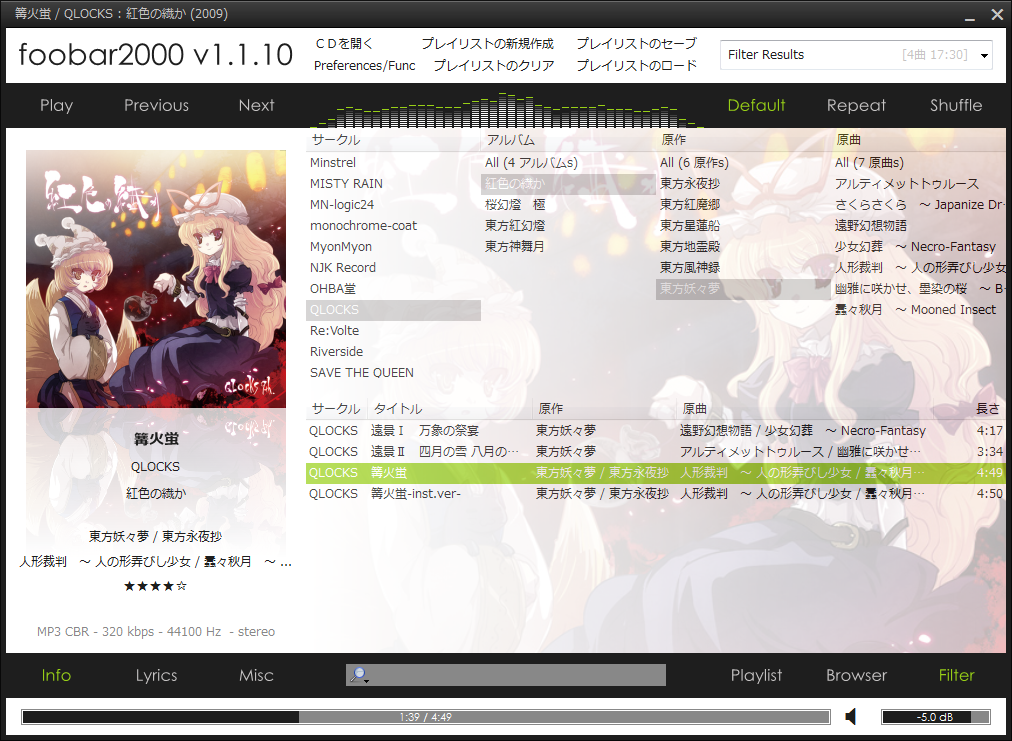1012x741 pixels.
Task: Switch to the Info tab
Action: [56, 675]
